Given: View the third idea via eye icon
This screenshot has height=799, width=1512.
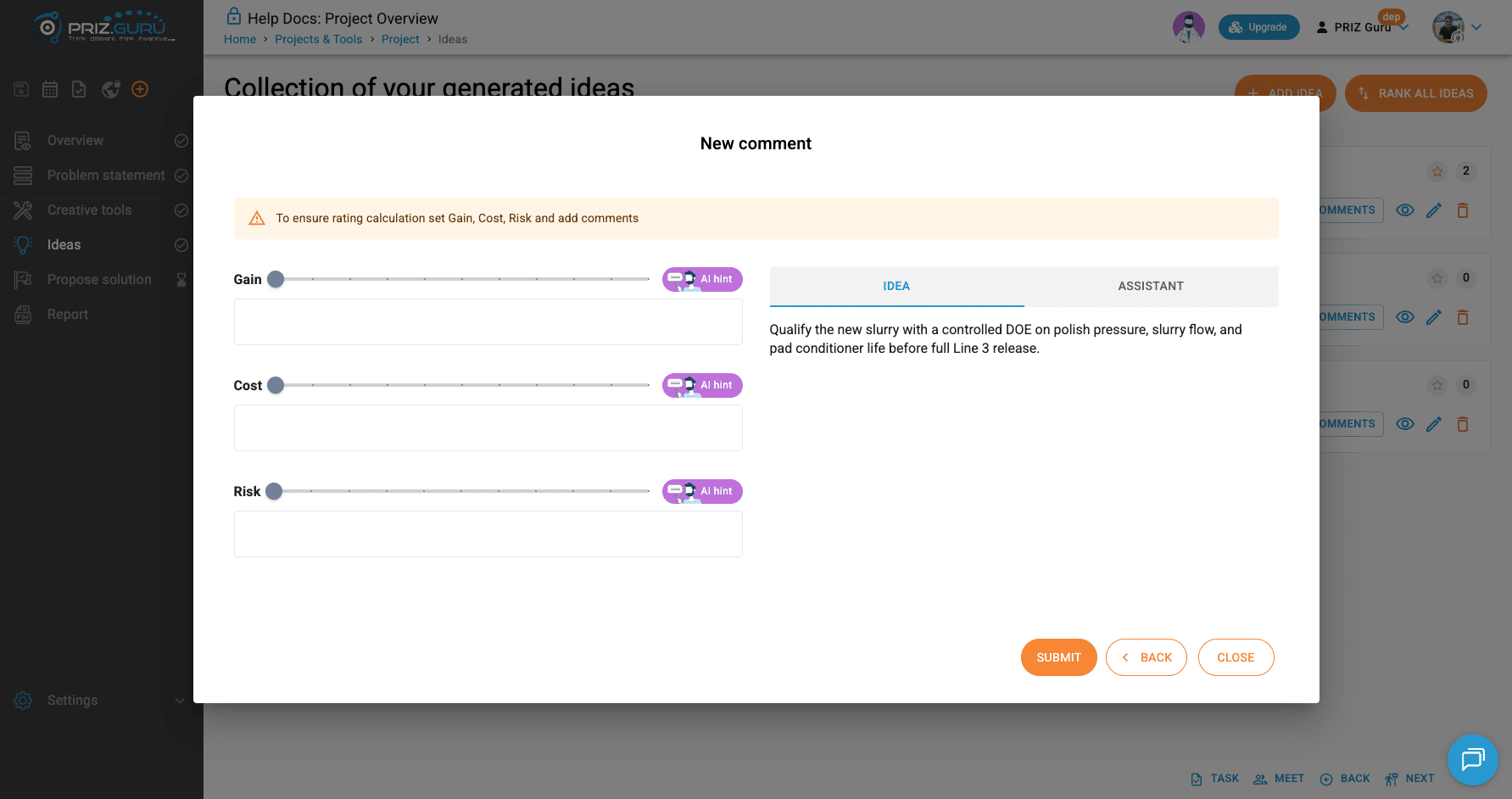Looking at the screenshot, I should pos(1405,424).
